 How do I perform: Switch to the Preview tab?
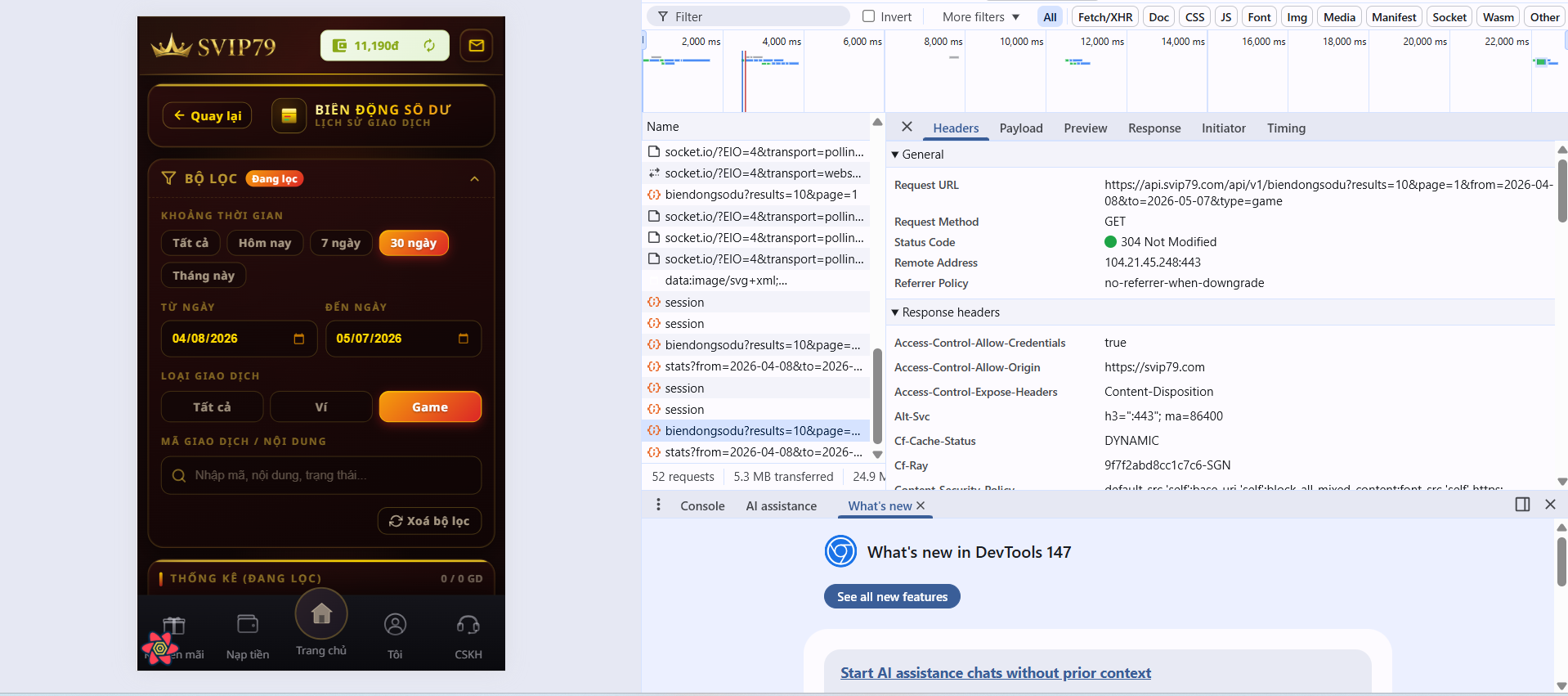1086,128
